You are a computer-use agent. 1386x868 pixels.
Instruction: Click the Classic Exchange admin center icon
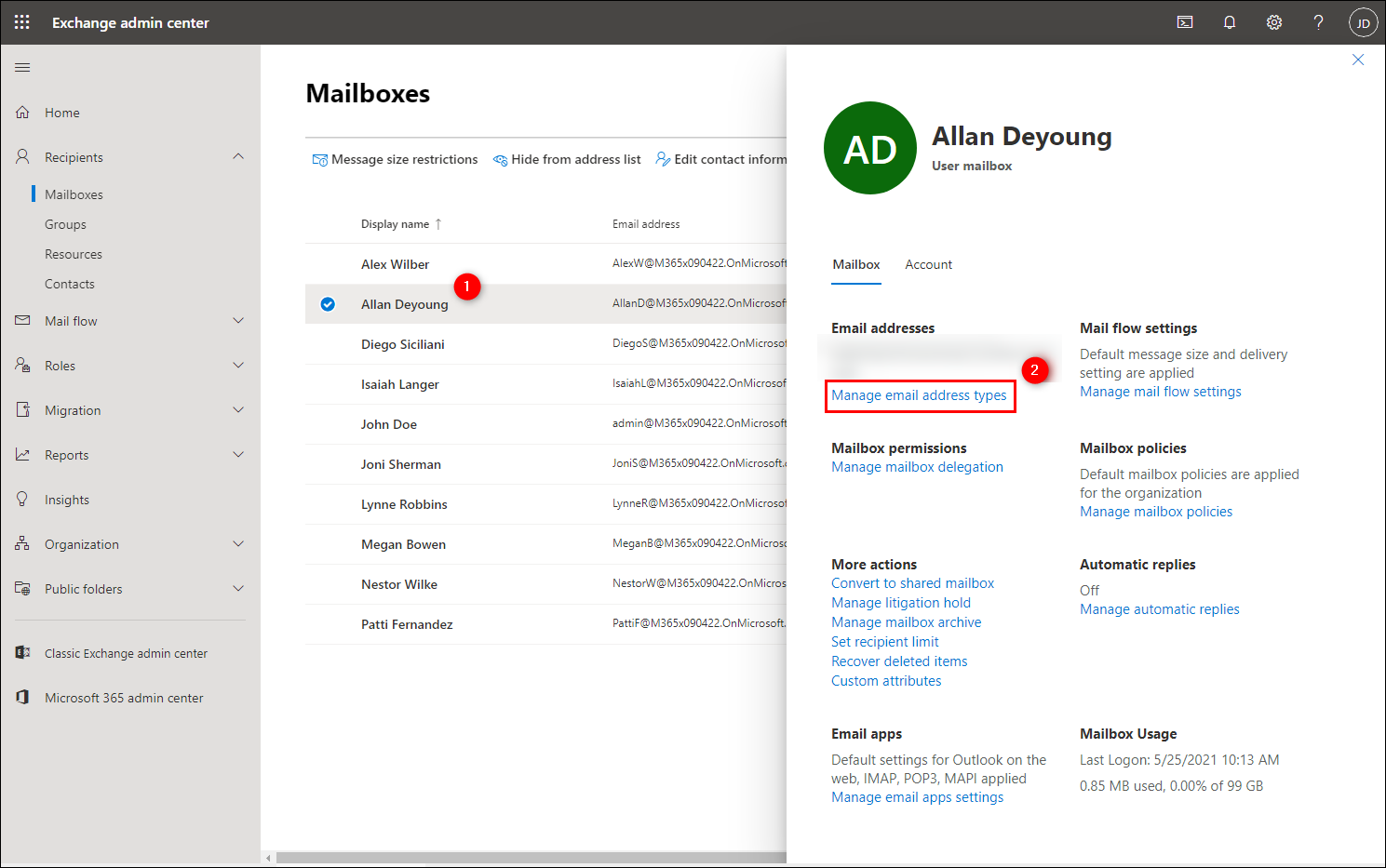click(x=22, y=653)
